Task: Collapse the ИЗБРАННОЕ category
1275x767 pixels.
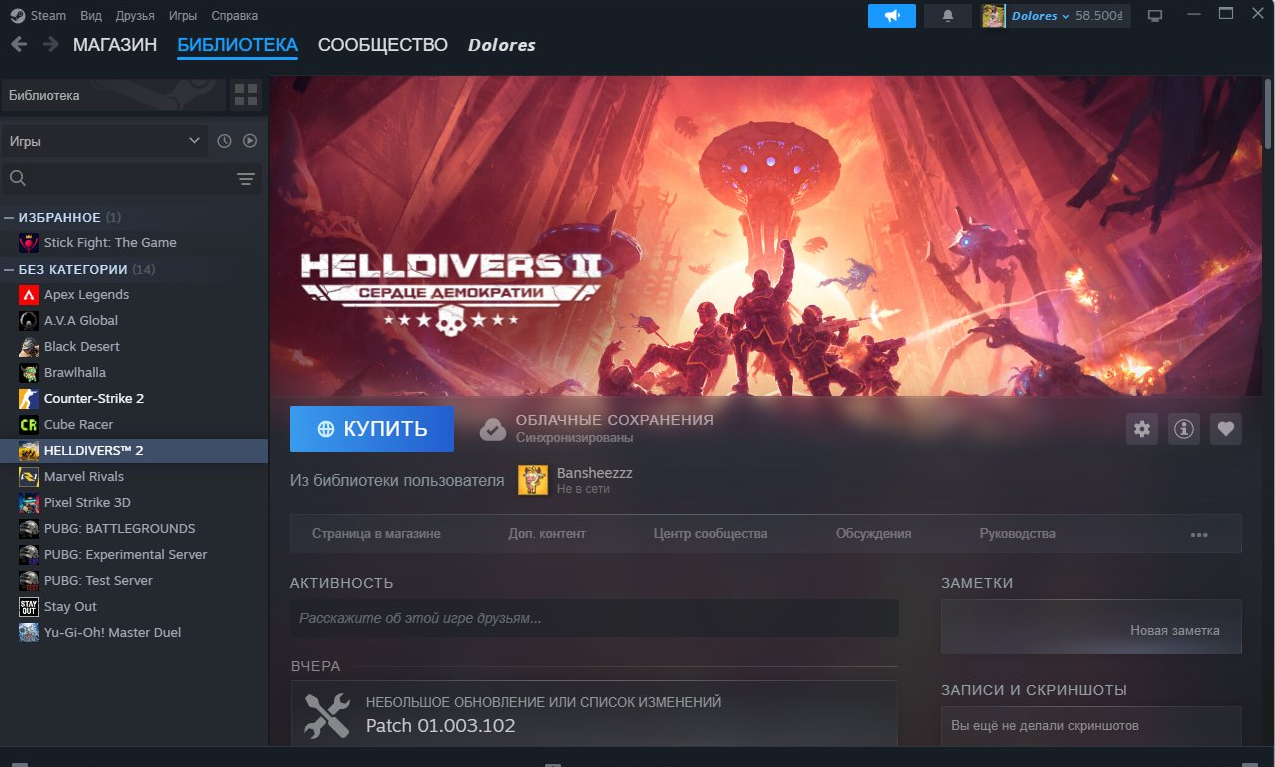Action: point(9,218)
